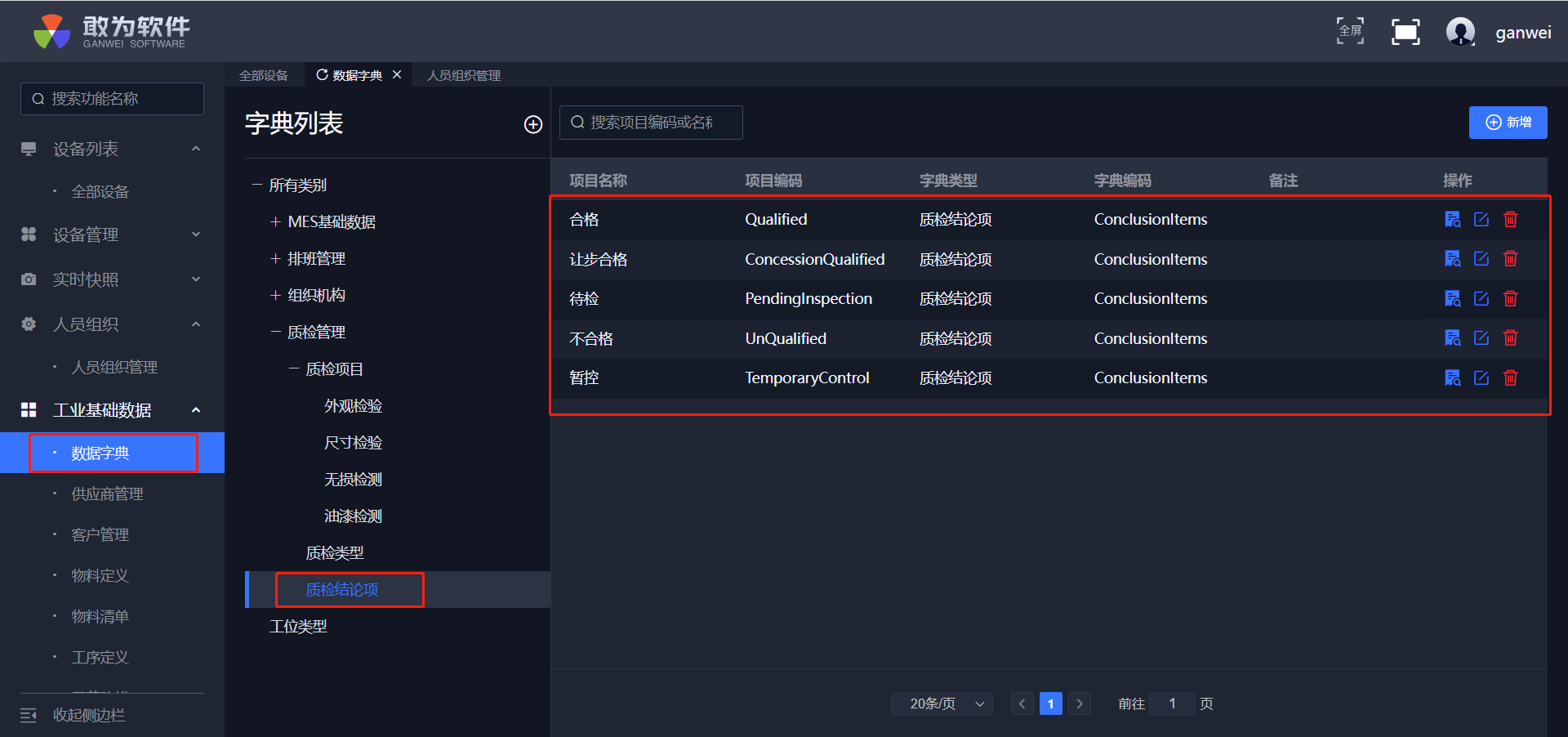Delete the 待检 entry

tap(1511, 298)
